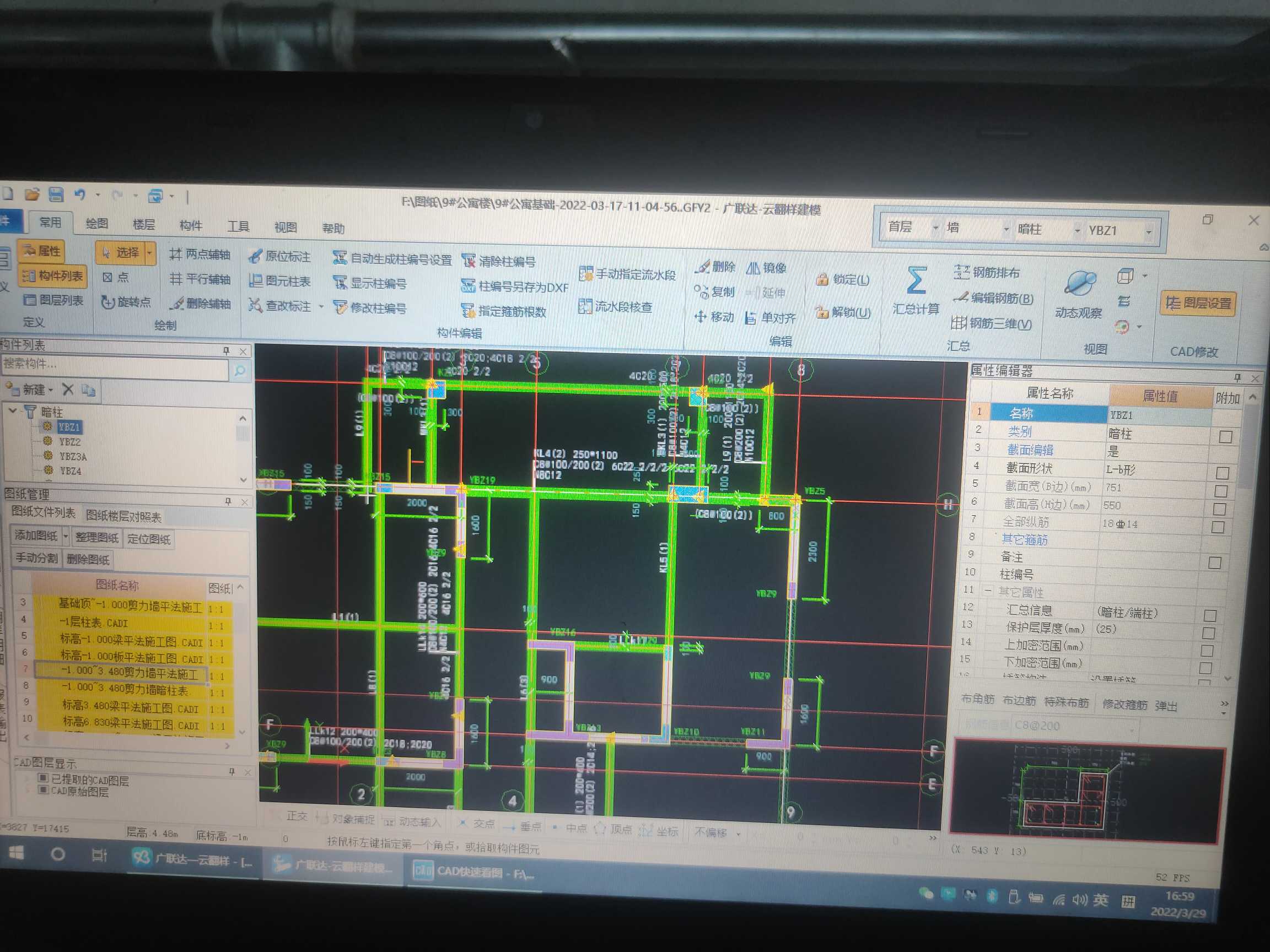Image resolution: width=1270 pixels, height=952 pixels.
Task: Toggle 附加 checkbox for 截面形状 row
Action: tap(1223, 473)
